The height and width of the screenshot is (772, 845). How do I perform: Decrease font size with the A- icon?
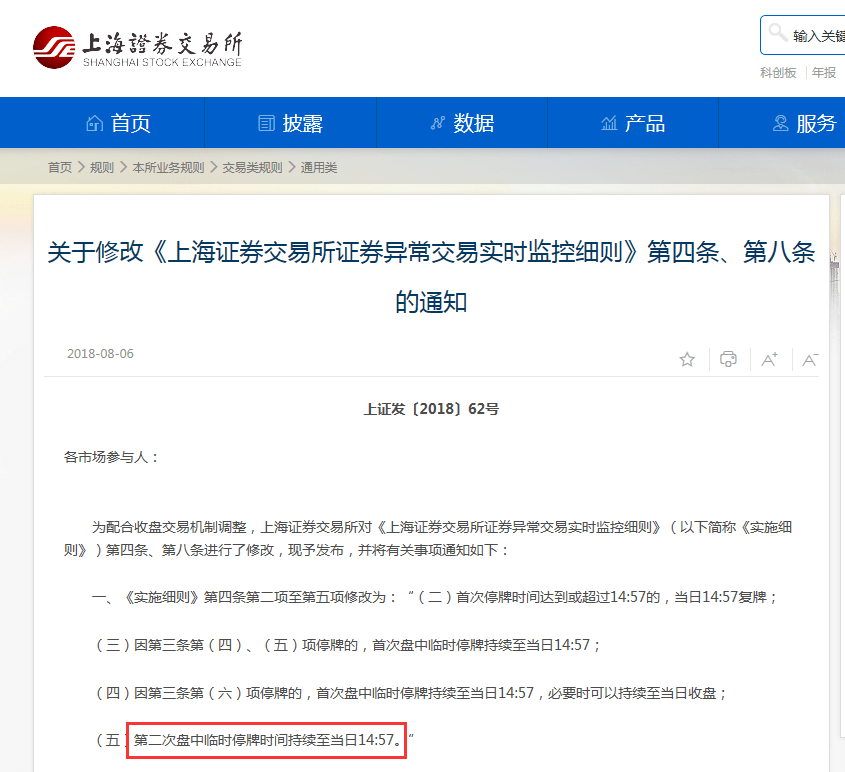click(x=811, y=359)
